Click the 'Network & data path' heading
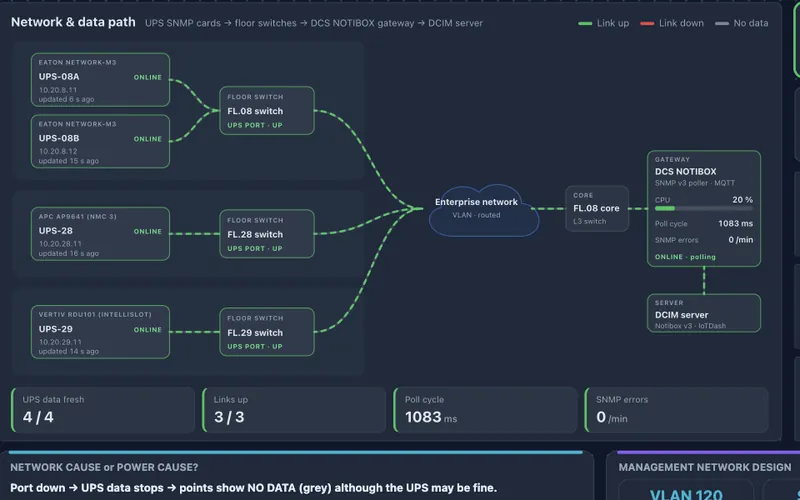The height and width of the screenshot is (500, 800). tap(73, 22)
